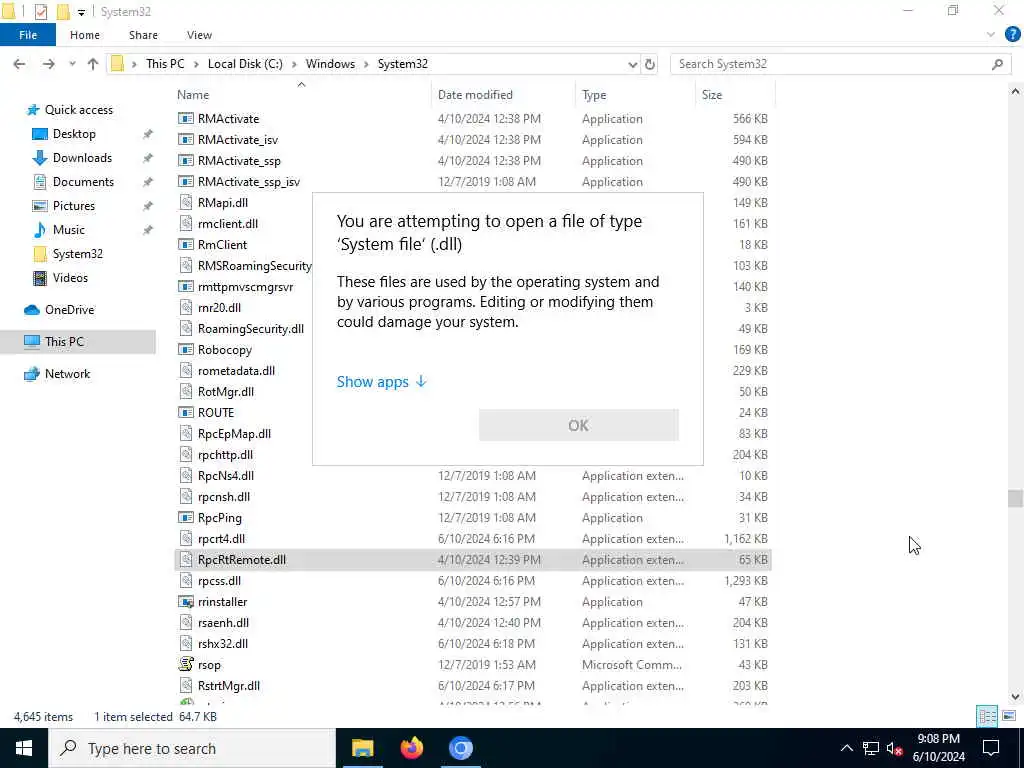The height and width of the screenshot is (768, 1024).
Task: Open Customize Quick Access Toolbar dropdown
Action: tap(81, 12)
